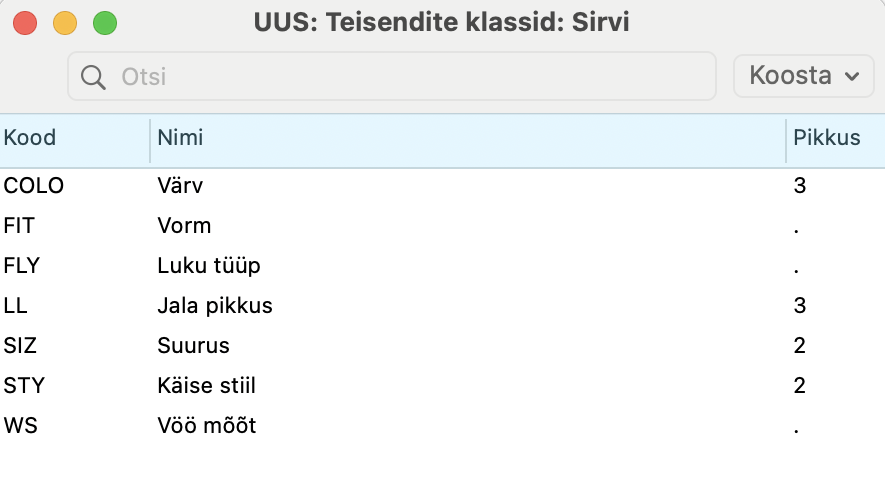The image size is (885, 477).
Task: Sort by the Kood column header
Action: click(75, 138)
